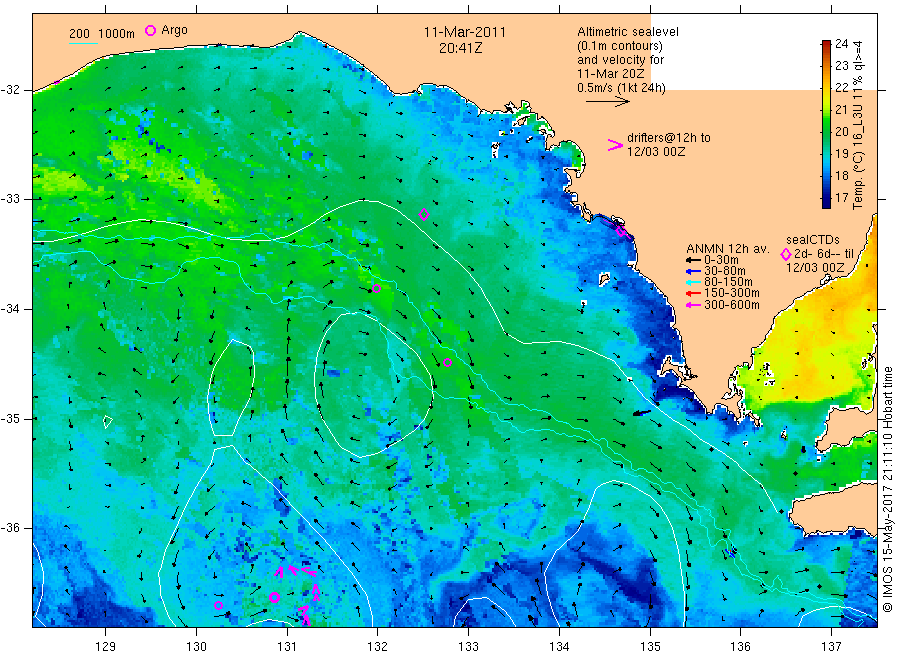Click the cyan 200m contour line sample in the legend
Image resolution: width=900 pixels, height=660 pixels.
click(x=83, y=43)
